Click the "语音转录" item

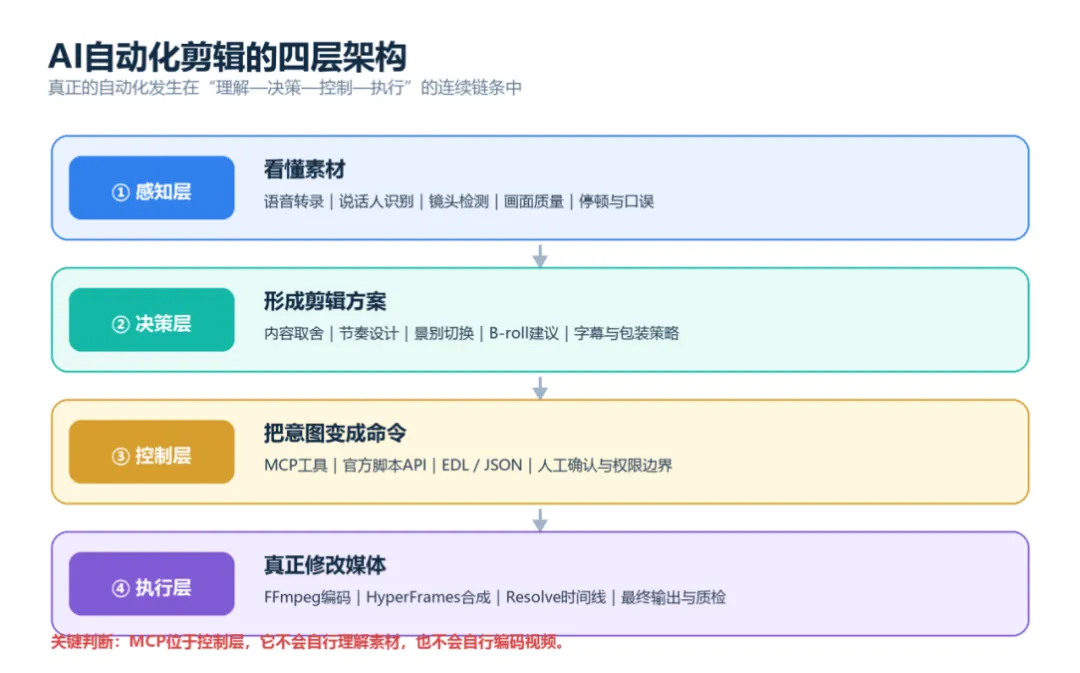(294, 202)
